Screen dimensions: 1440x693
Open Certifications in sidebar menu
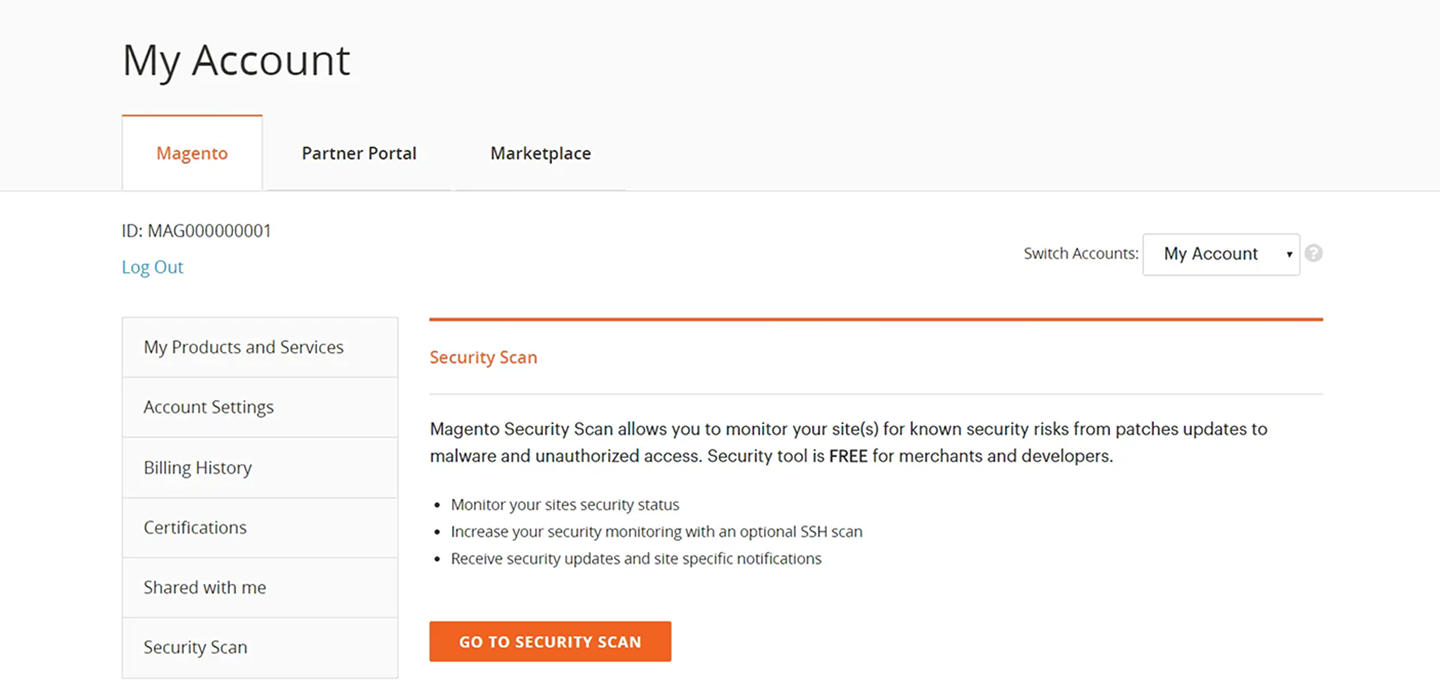[195, 527]
